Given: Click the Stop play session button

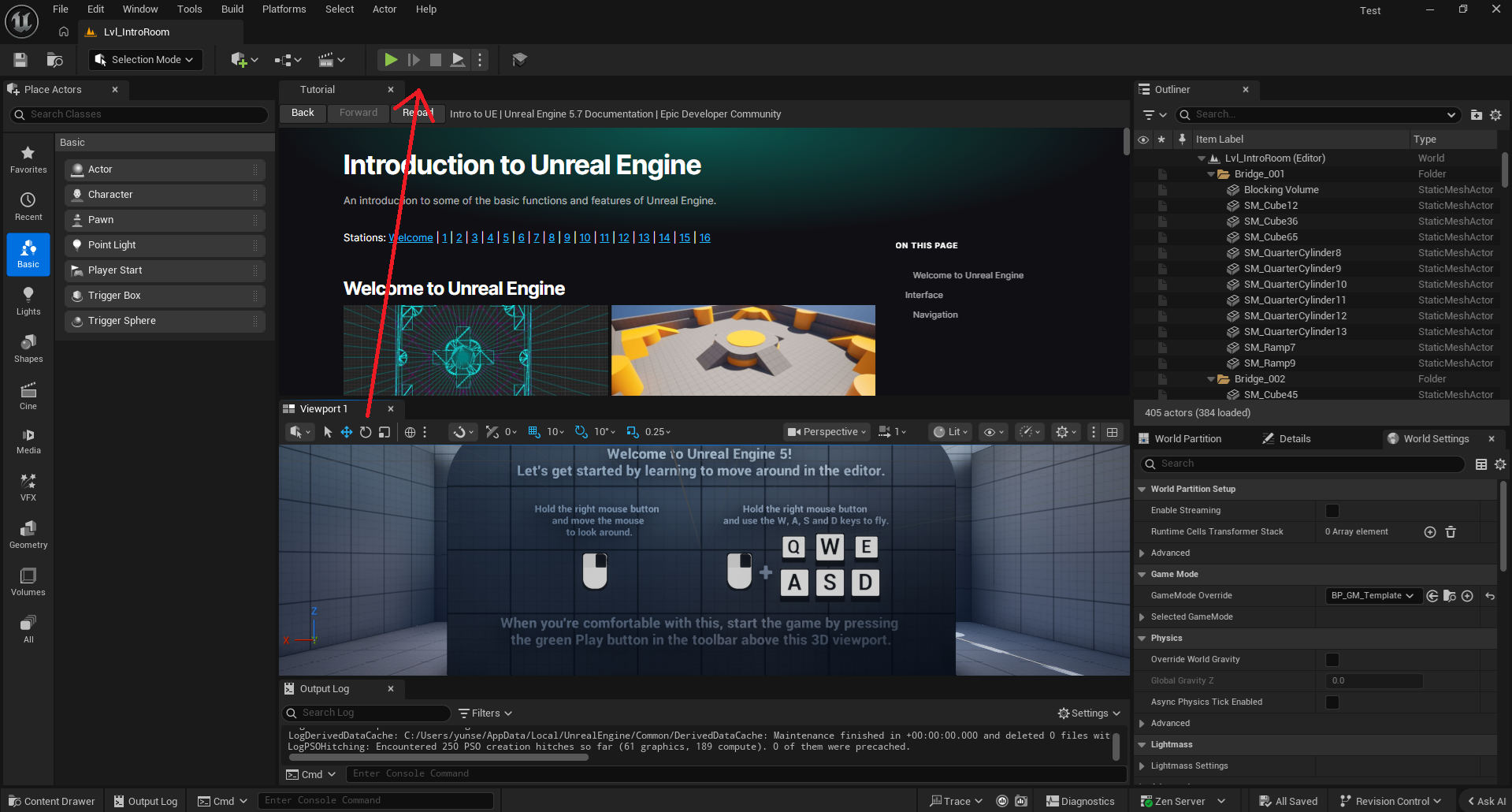Looking at the screenshot, I should [x=436, y=60].
